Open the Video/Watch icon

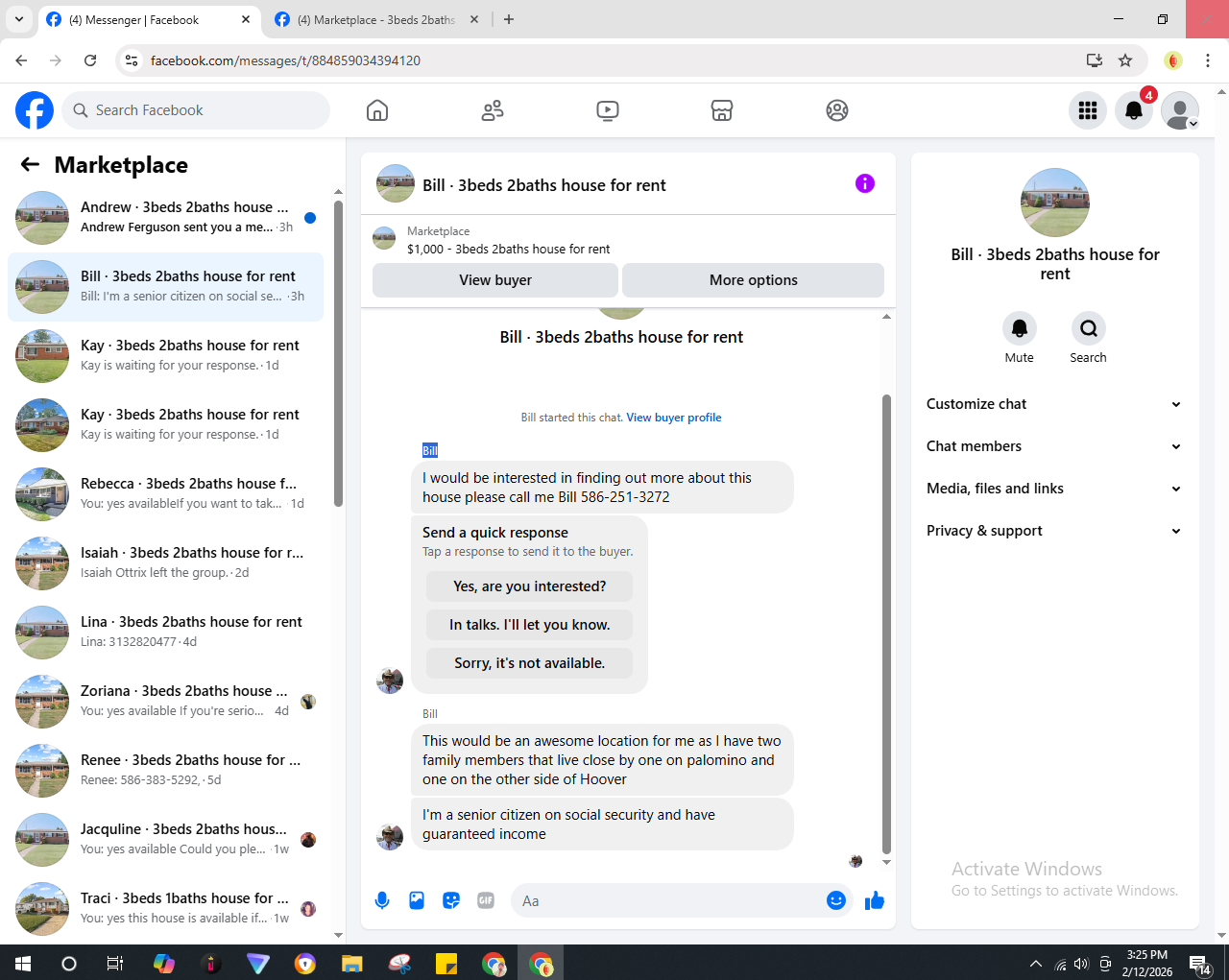pyautogui.click(x=608, y=110)
